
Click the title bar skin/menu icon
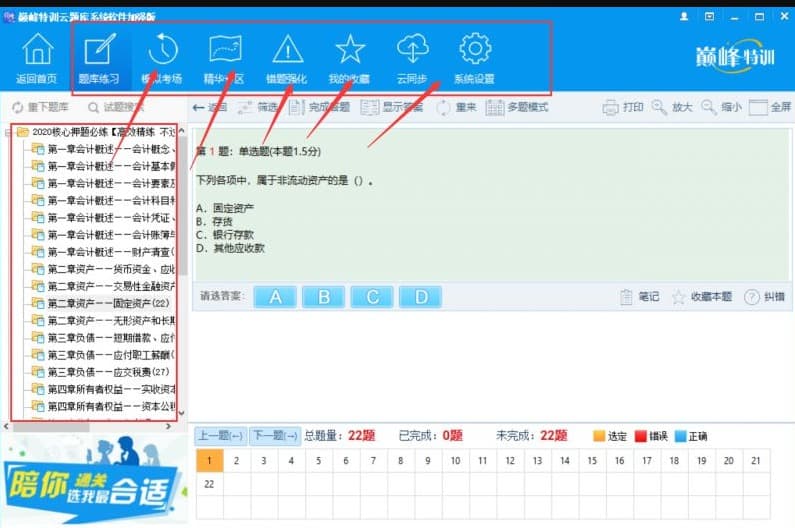click(x=709, y=16)
